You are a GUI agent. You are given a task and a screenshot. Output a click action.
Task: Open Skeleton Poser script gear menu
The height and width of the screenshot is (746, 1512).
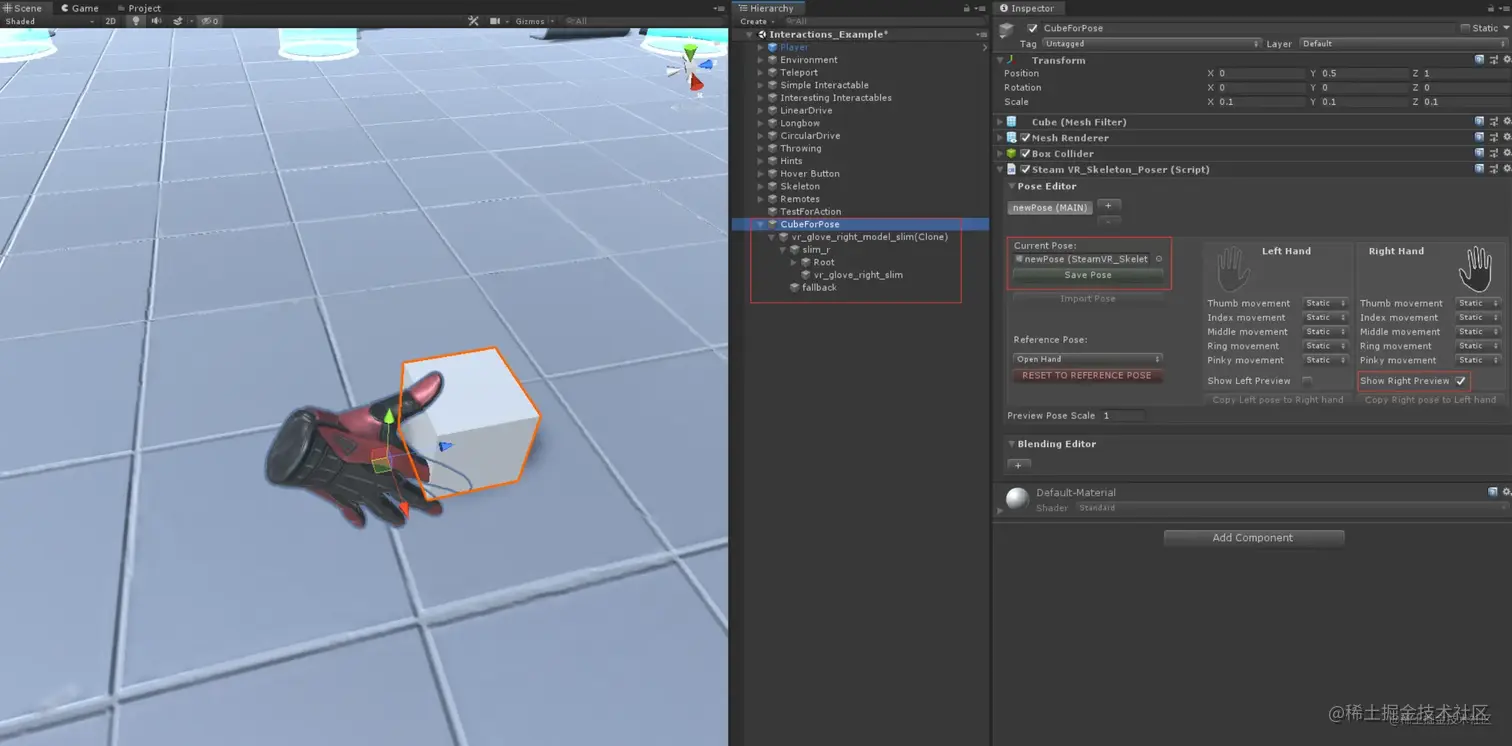[1506, 170]
